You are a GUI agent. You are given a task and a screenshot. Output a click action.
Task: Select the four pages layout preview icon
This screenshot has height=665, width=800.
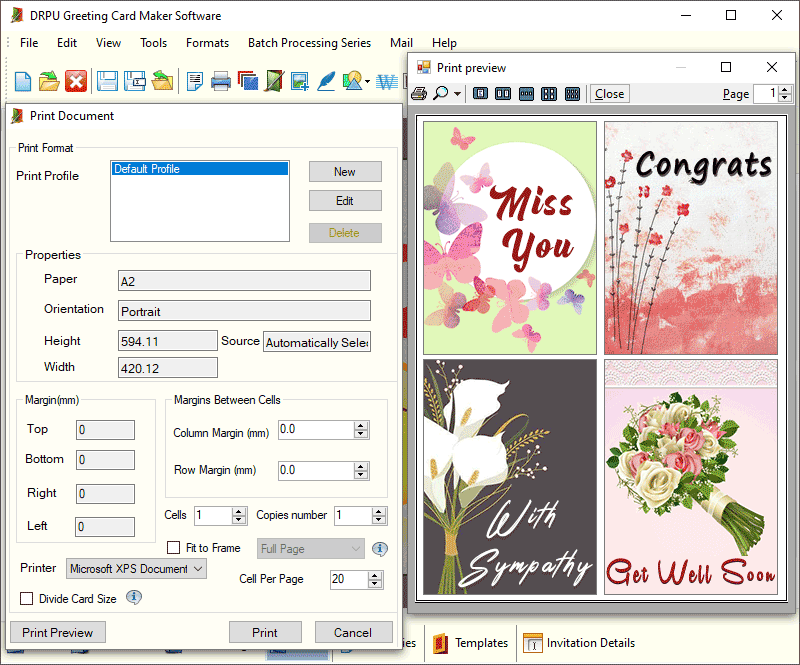(549, 93)
